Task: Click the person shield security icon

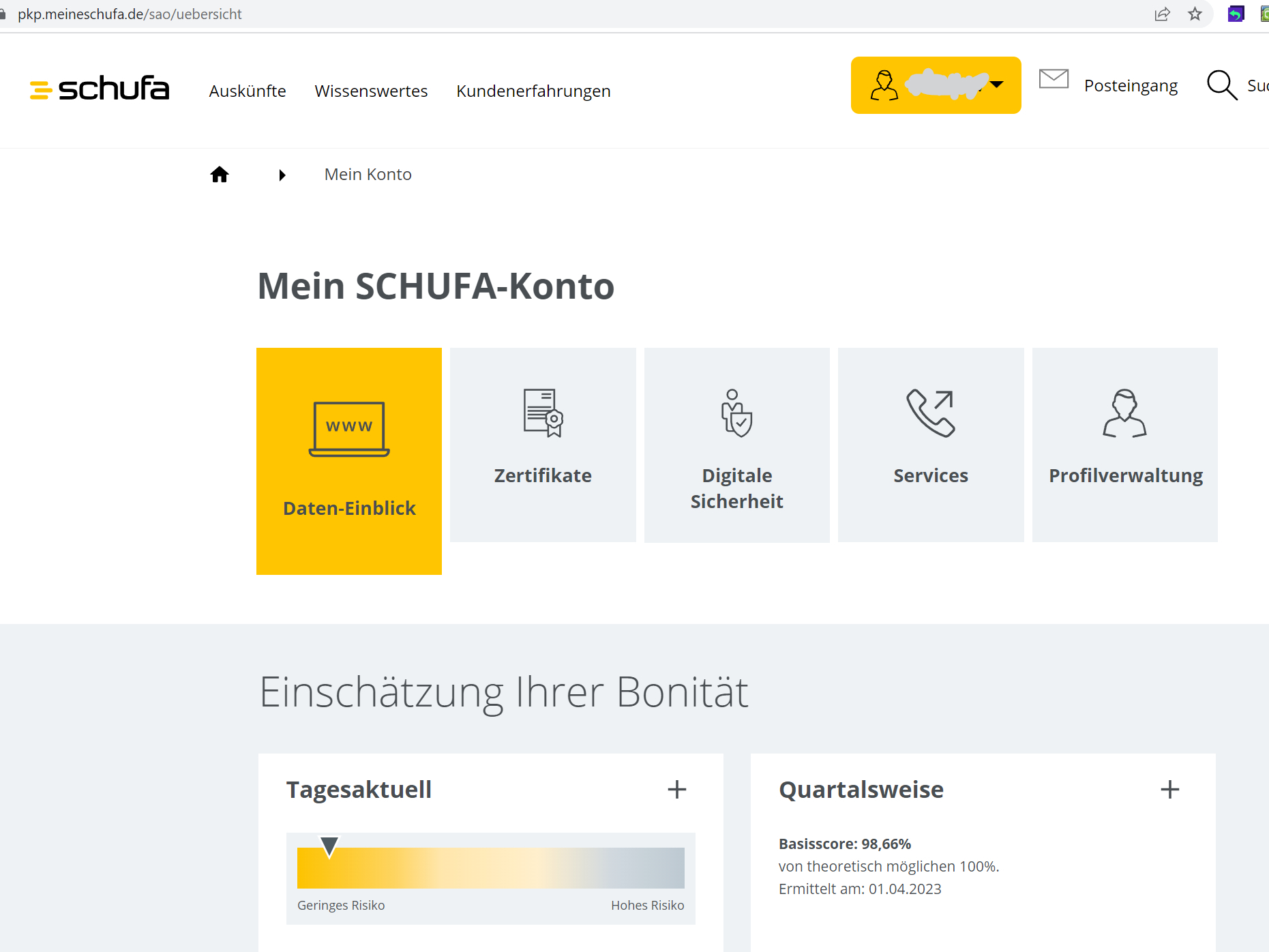Action: tap(736, 413)
